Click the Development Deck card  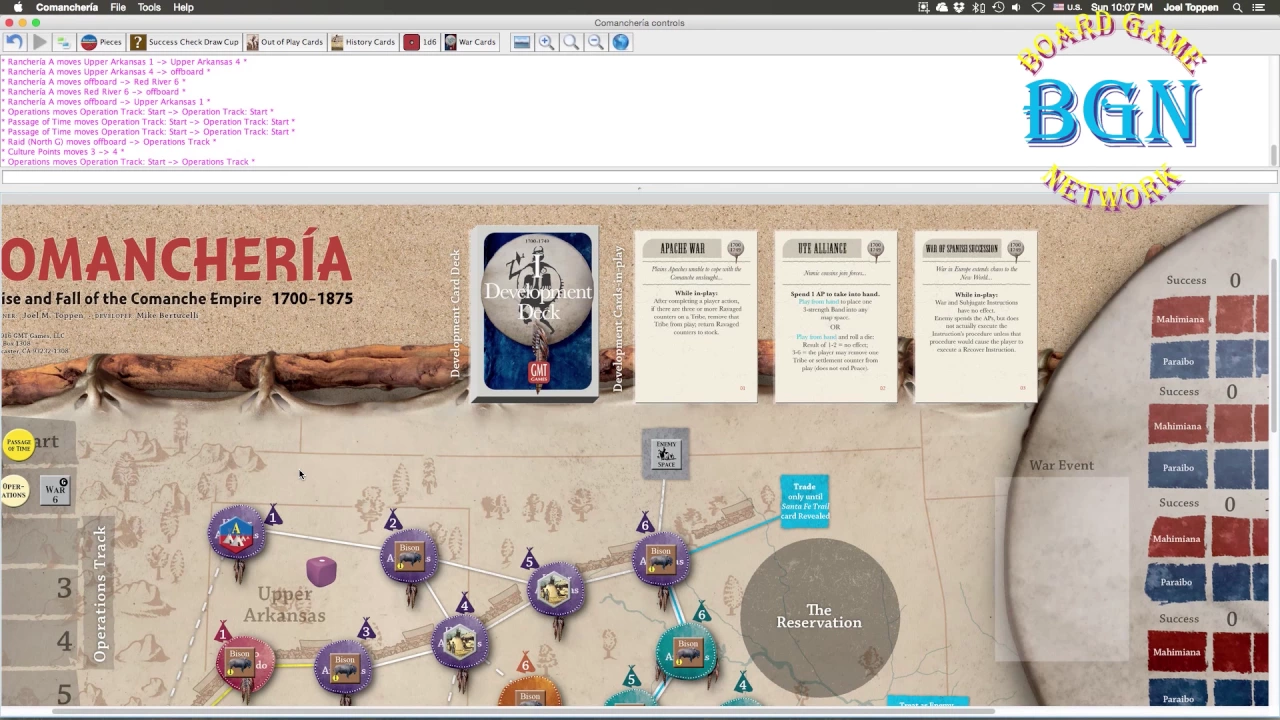pos(538,311)
